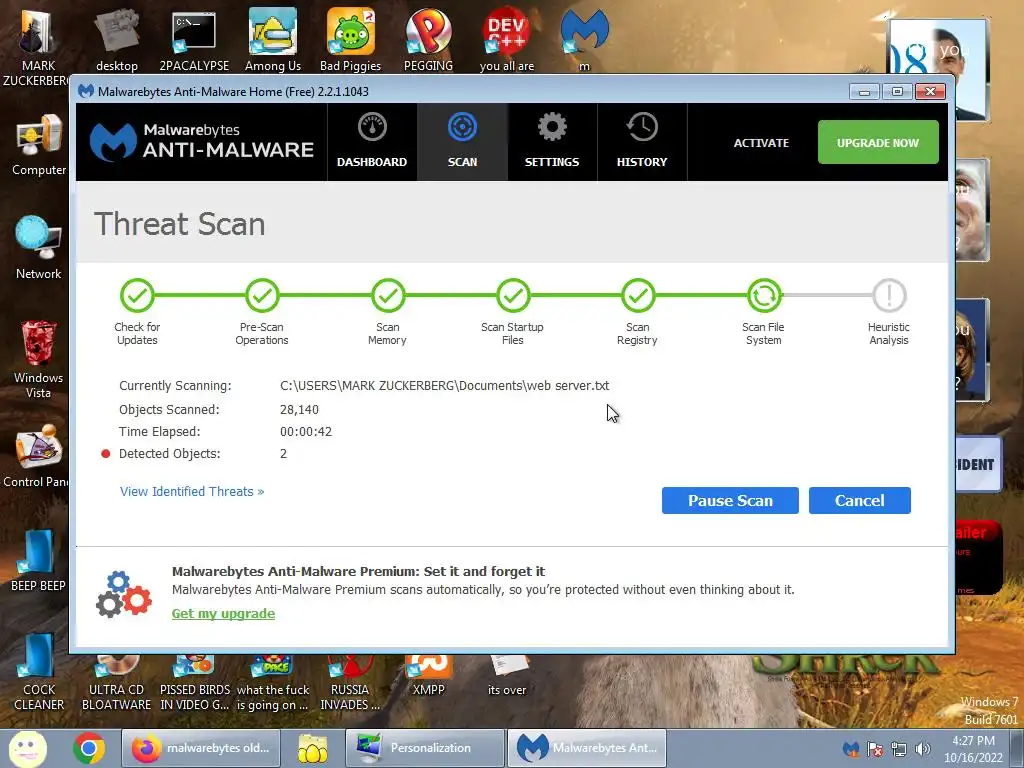Pause the running scan
This screenshot has width=1024, height=768.
coord(730,500)
